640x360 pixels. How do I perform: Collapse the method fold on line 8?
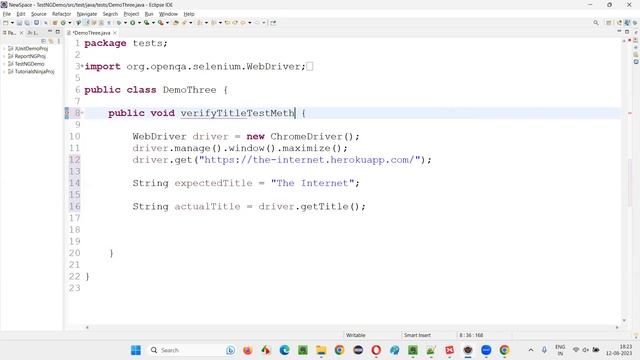82,112
